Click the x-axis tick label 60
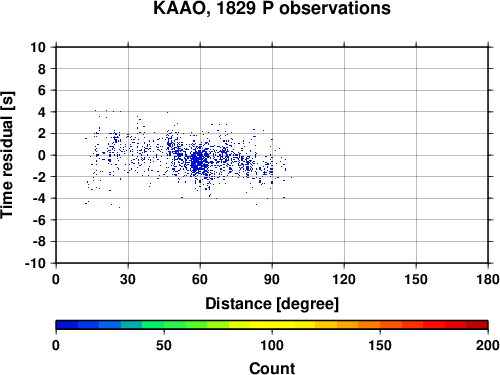500x375 pixels. pos(200,279)
